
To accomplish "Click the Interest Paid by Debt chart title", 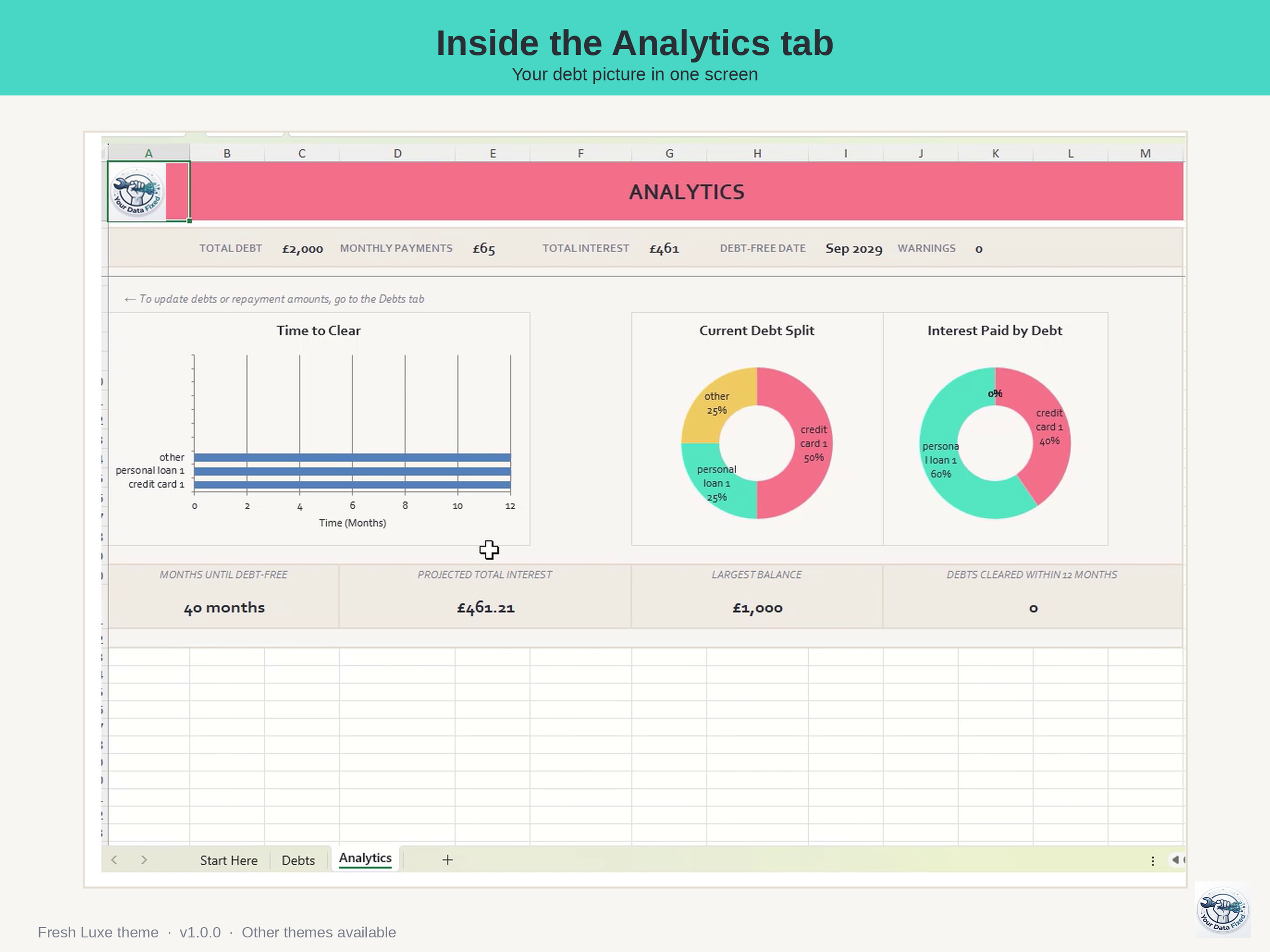I will click(995, 331).
